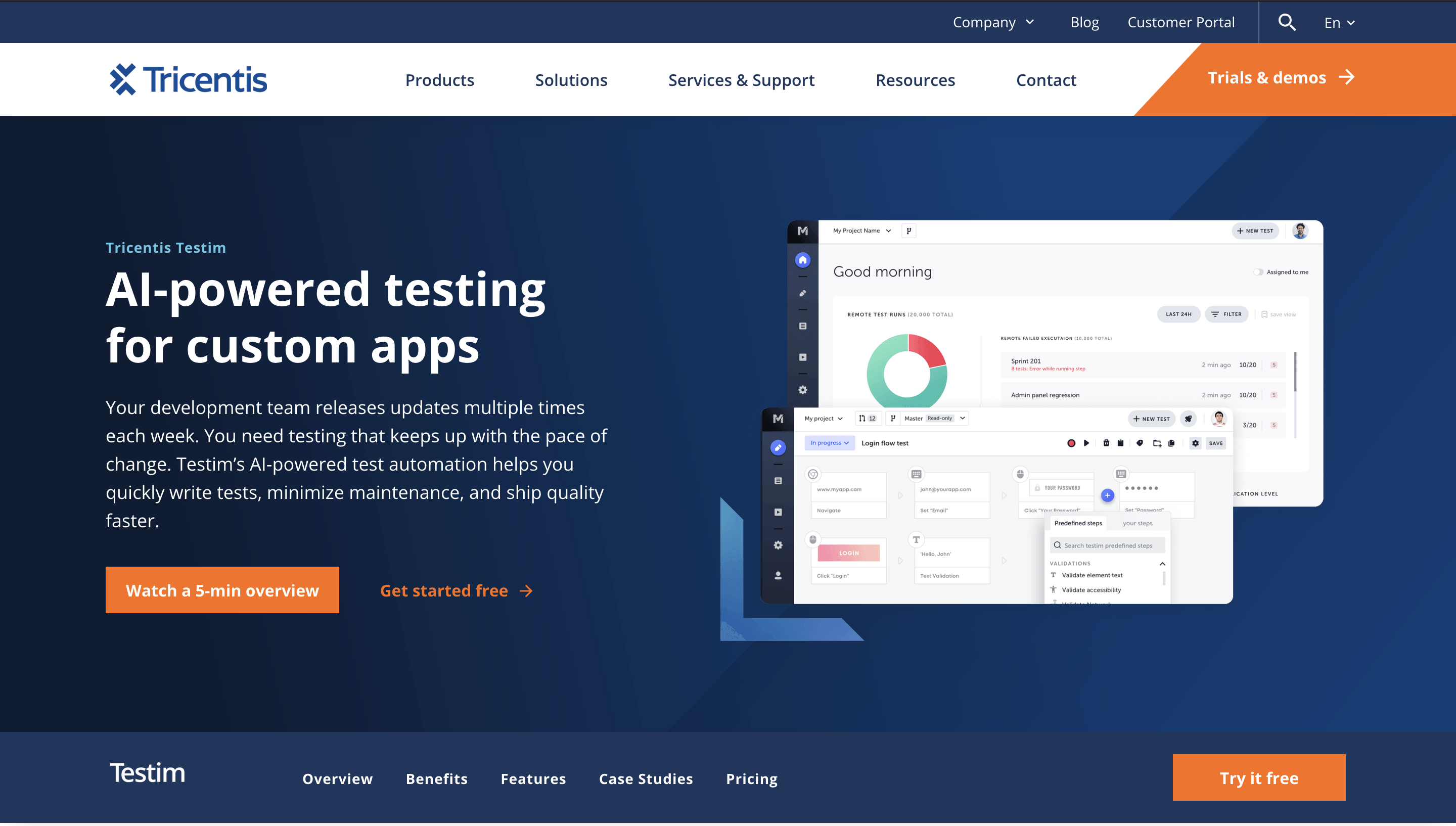
Task: Click the Try it free button
Action: (1259, 778)
